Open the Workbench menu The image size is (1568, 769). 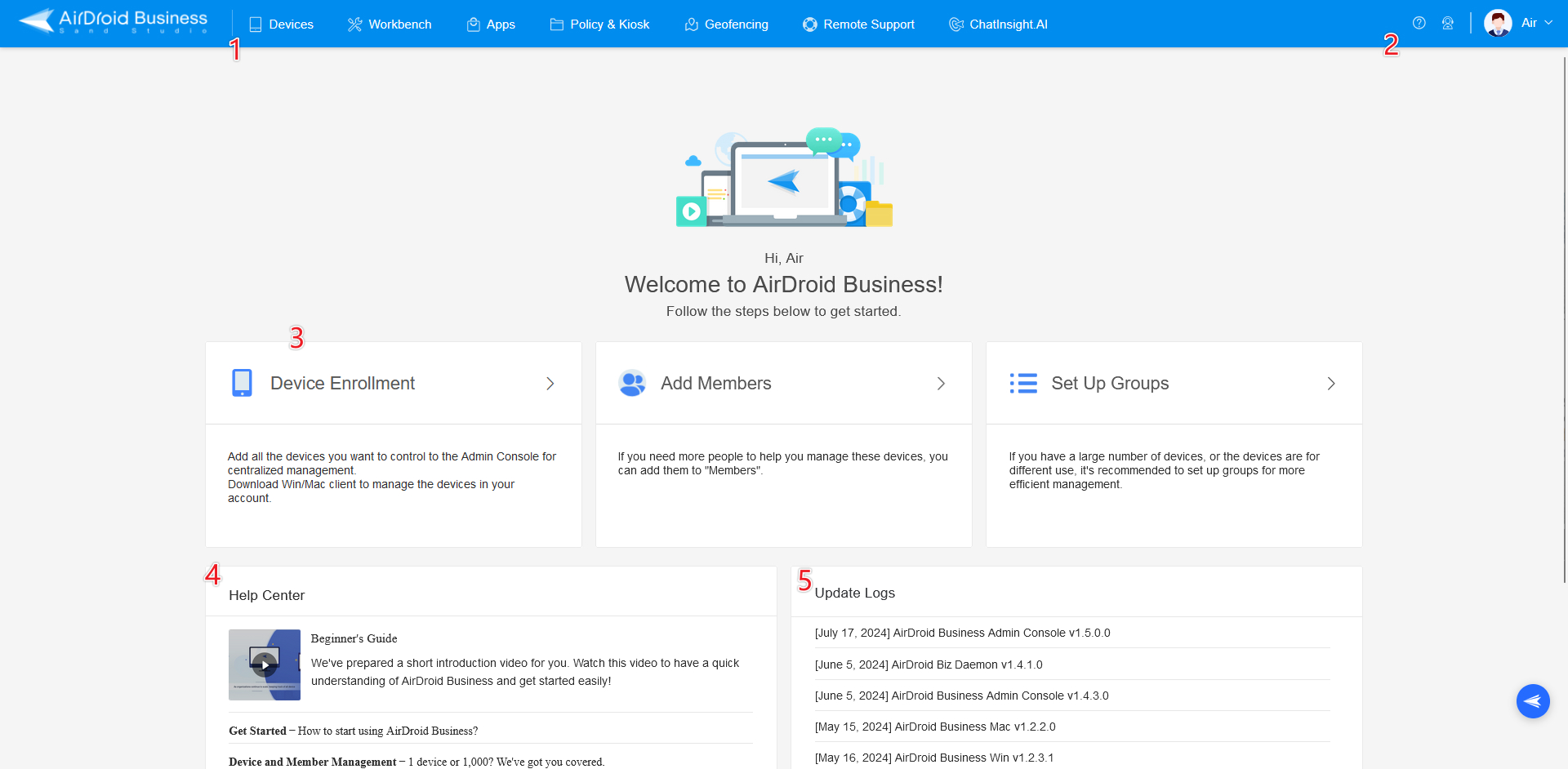point(390,24)
